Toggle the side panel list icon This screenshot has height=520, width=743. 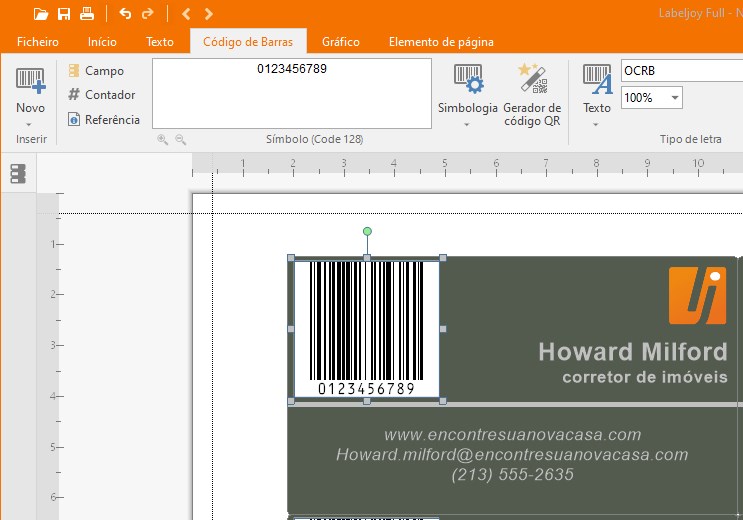coord(18,173)
